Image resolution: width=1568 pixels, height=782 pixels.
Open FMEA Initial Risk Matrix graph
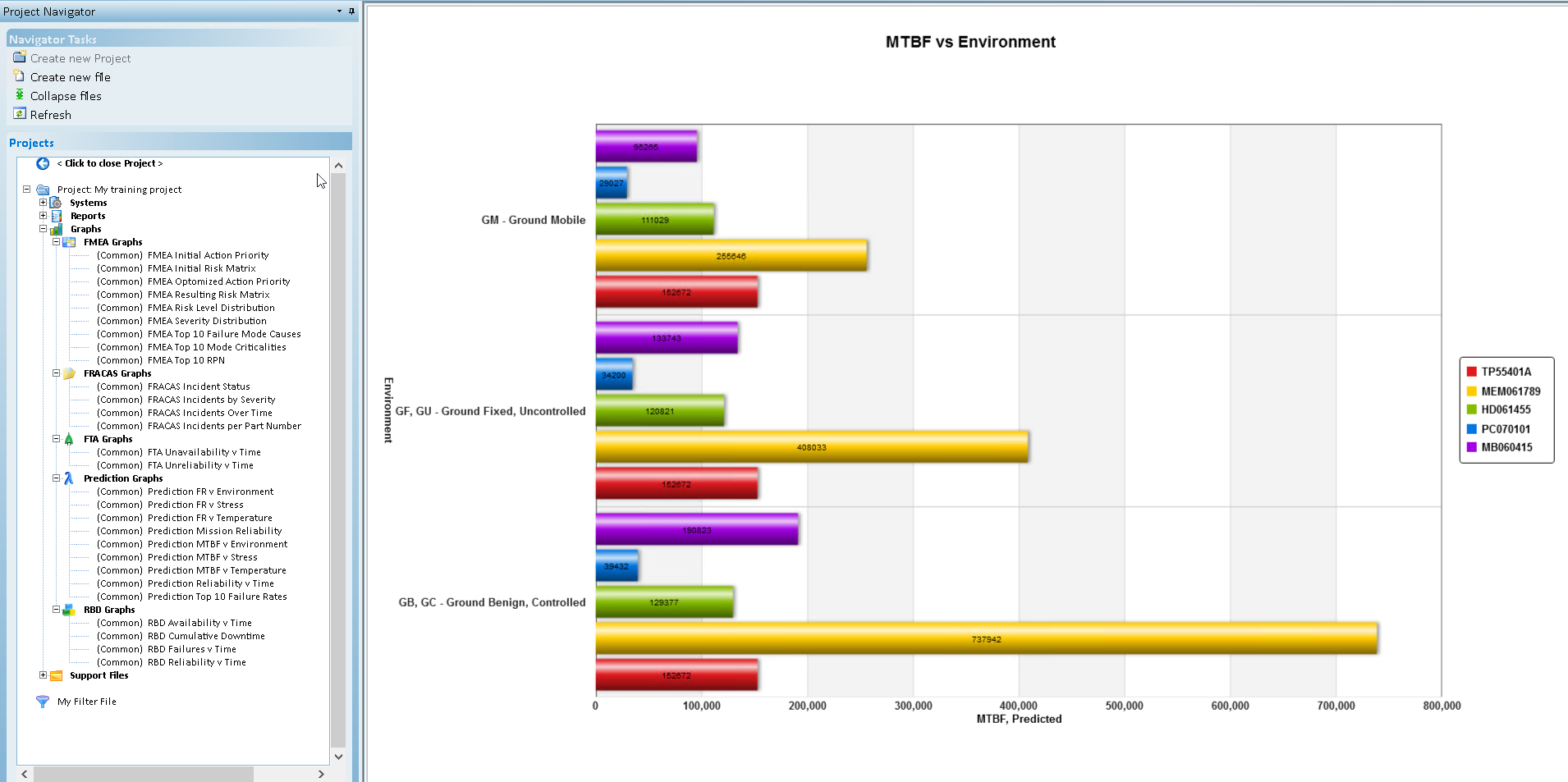click(177, 268)
